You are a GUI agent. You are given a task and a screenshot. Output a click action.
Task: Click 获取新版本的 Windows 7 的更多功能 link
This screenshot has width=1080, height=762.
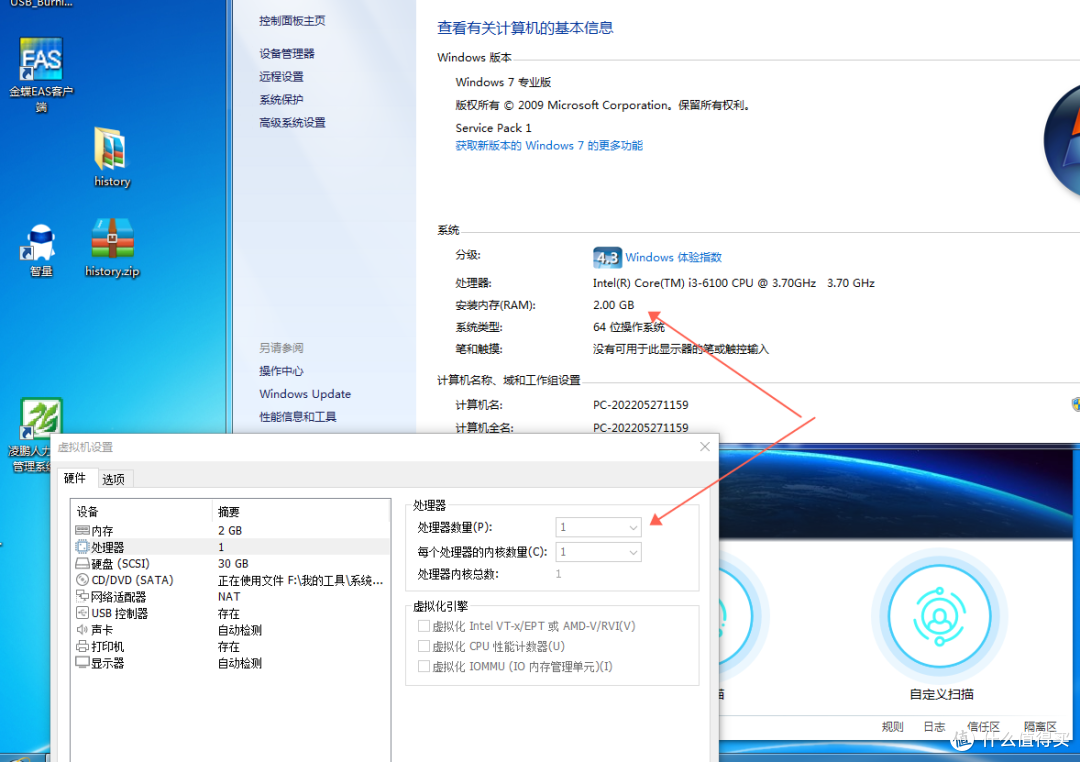[549, 145]
